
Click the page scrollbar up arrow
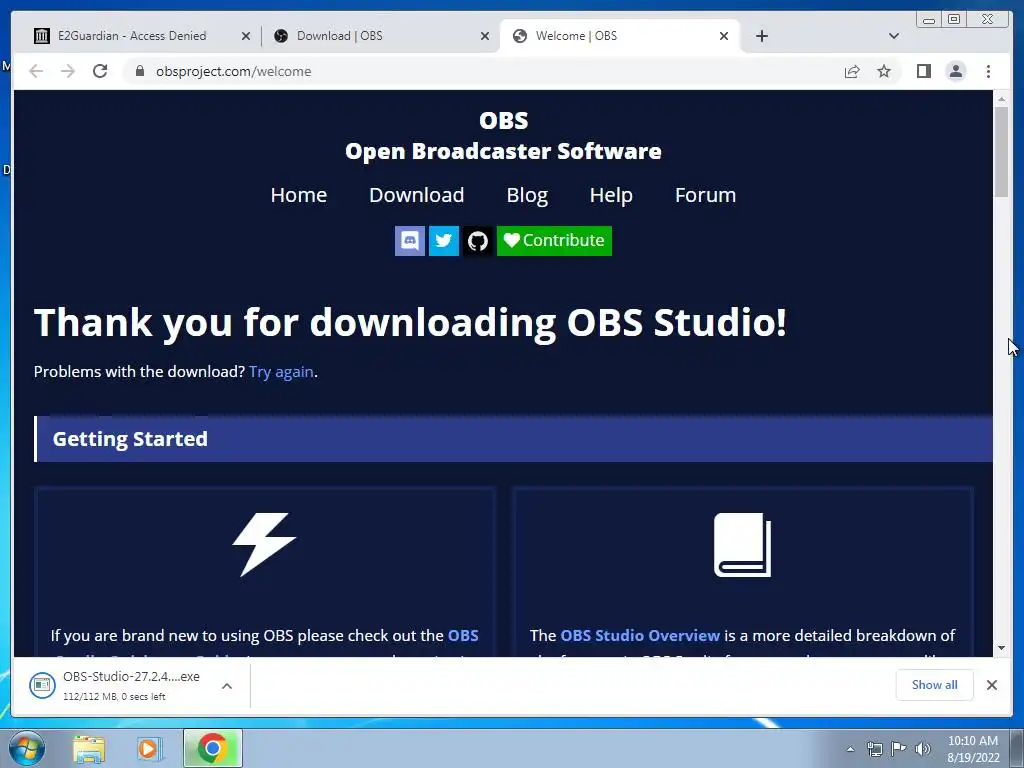click(1001, 99)
